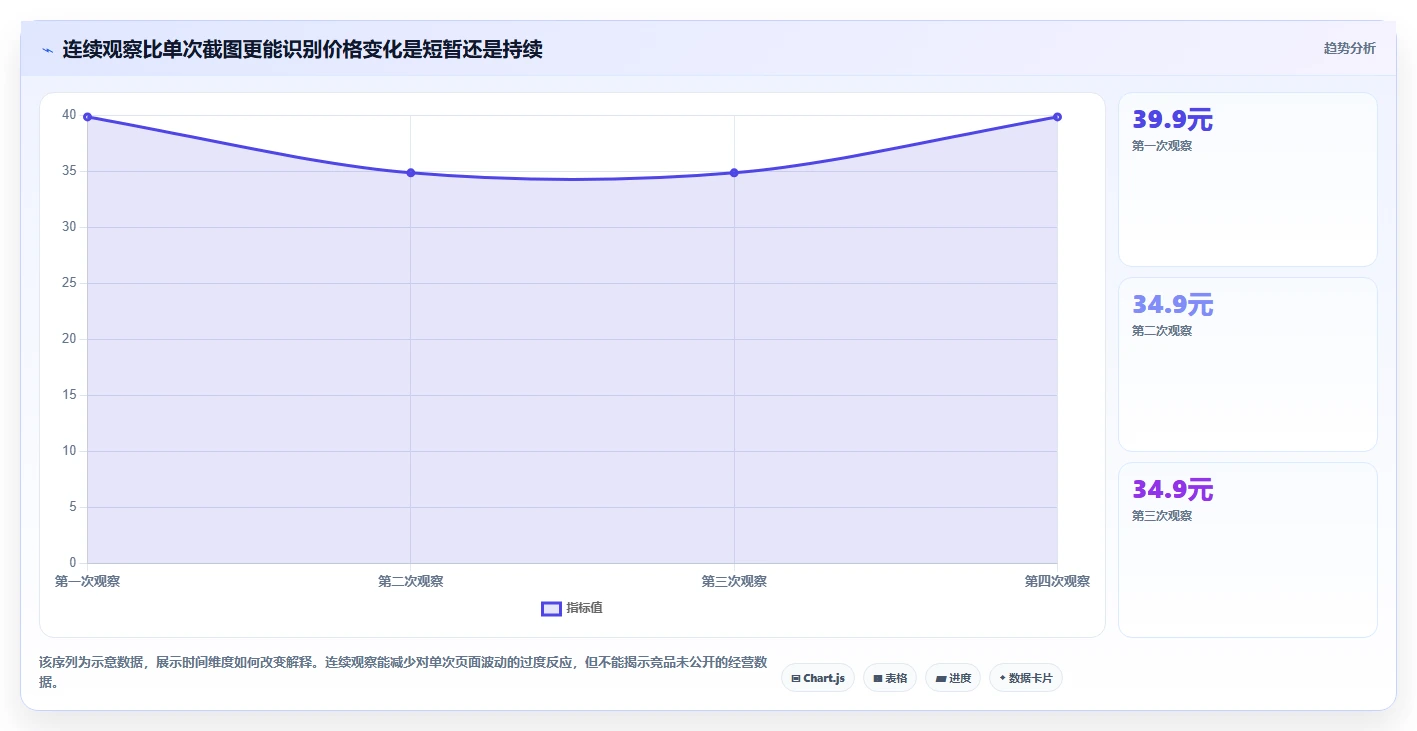Click the 39.9元 value card
Viewport: 1417px width, 731px height.
pyautogui.click(x=1247, y=180)
